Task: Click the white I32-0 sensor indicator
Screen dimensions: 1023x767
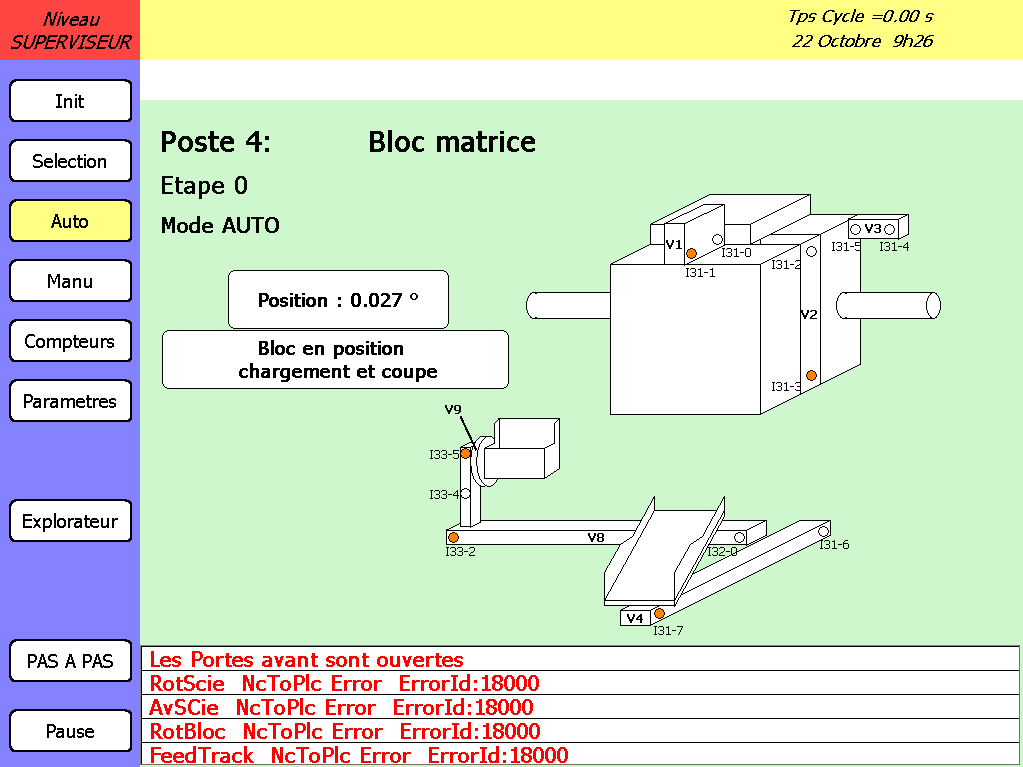Action: click(740, 537)
